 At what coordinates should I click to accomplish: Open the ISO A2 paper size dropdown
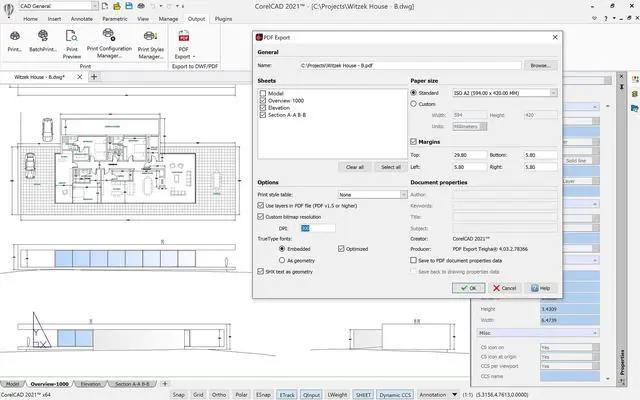(x=553, y=93)
